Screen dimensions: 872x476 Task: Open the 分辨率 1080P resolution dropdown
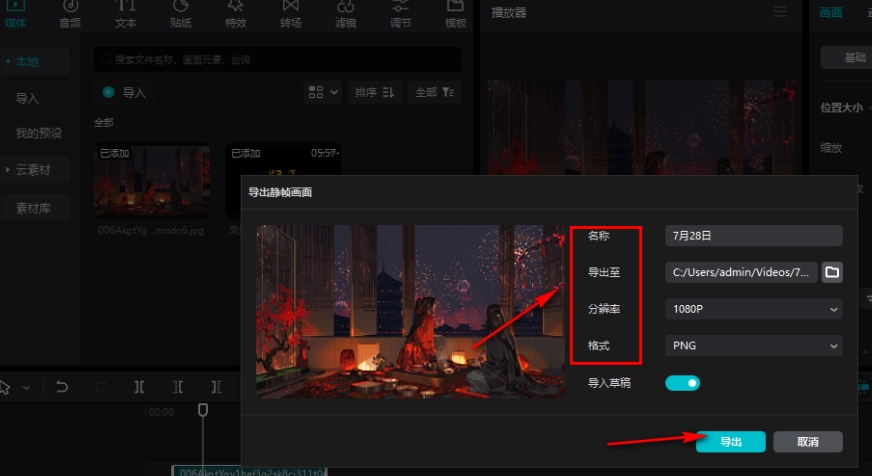754,309
